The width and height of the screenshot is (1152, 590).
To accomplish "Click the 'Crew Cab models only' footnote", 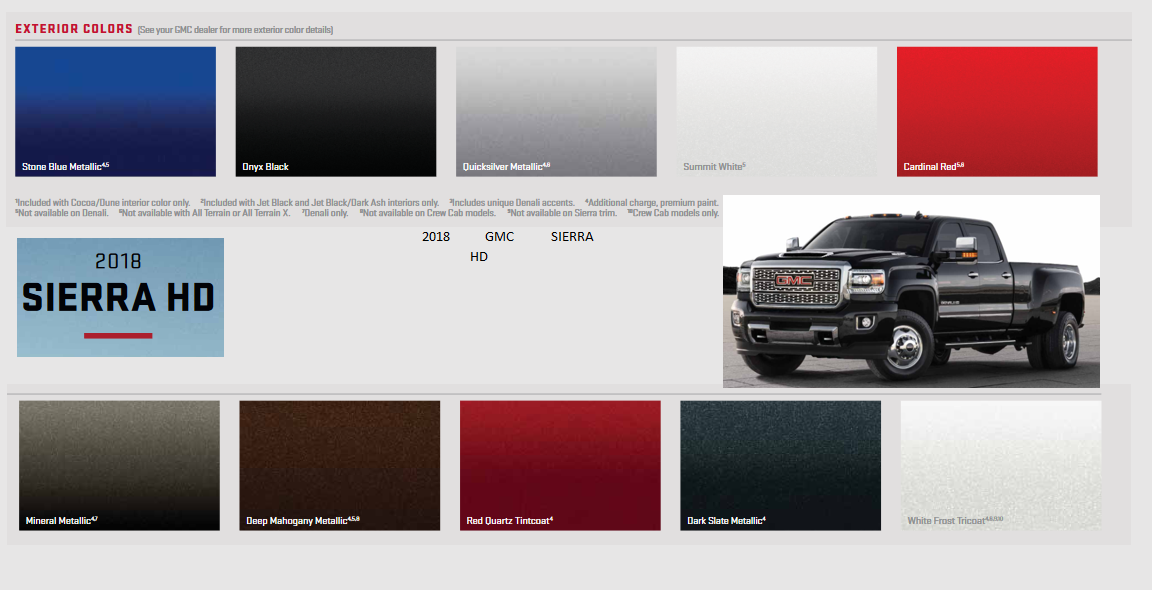I will tap(673, 213).
